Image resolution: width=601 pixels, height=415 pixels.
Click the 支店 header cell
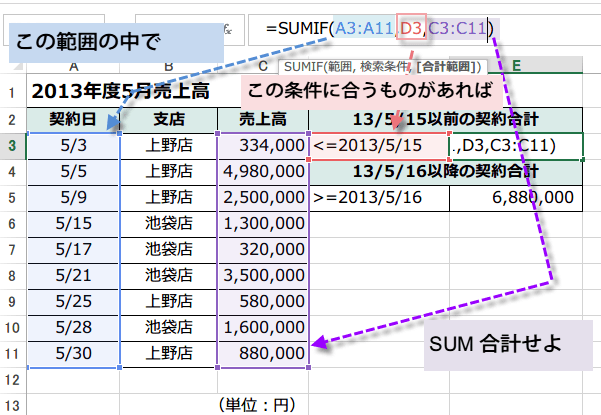click(169, 120)
